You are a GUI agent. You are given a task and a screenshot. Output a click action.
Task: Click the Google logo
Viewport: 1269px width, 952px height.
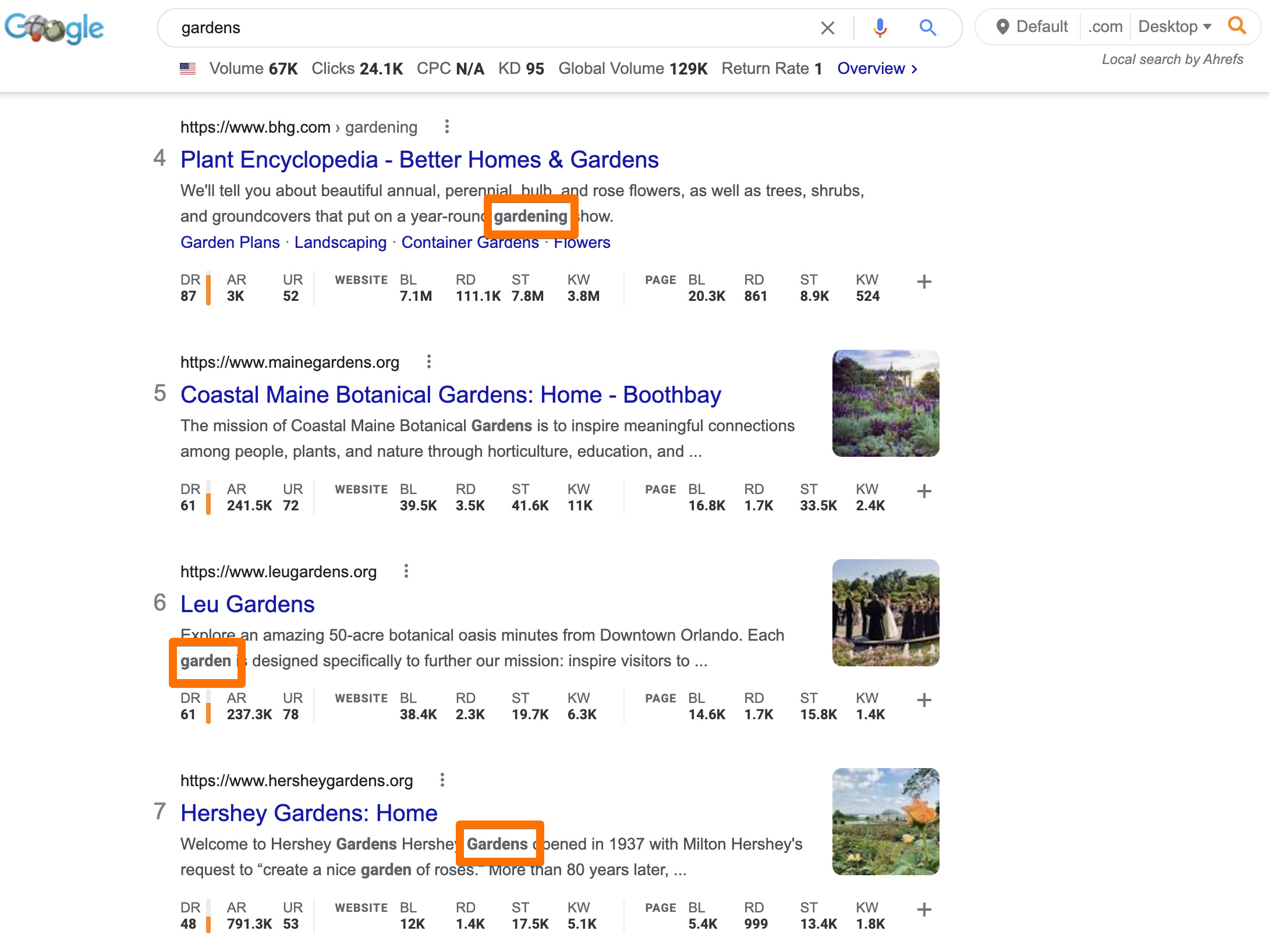(x=54, y=27)
